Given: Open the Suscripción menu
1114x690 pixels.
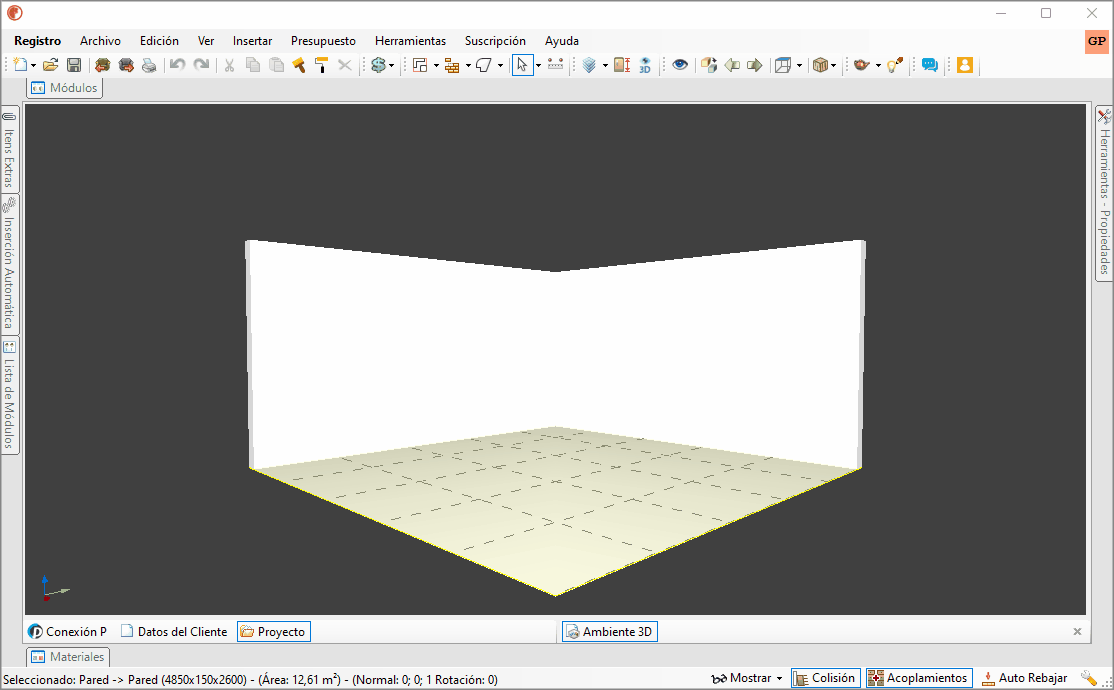Looking at the screenshot, I should (x=495, y=41).
